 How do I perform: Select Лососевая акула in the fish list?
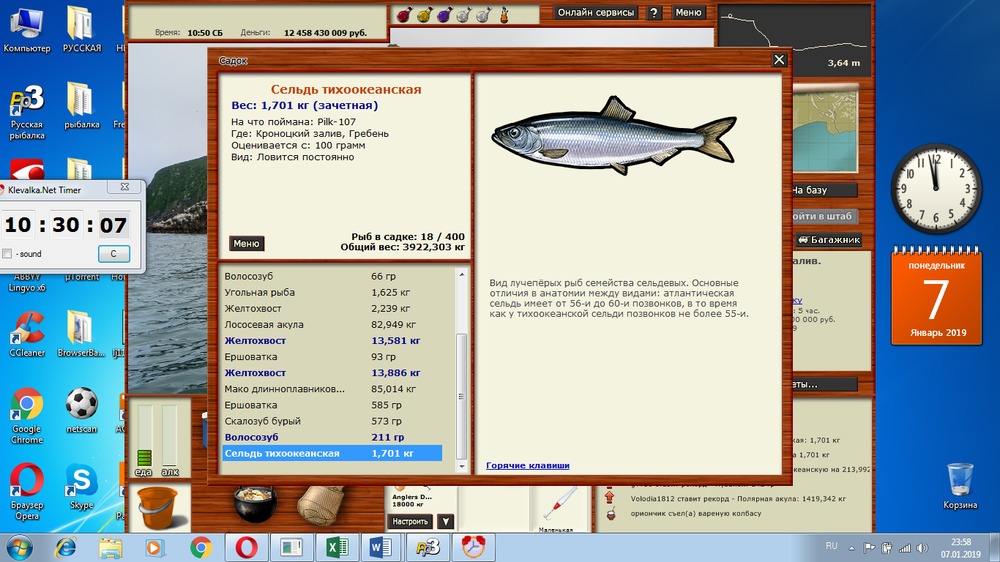pos(265,325)
